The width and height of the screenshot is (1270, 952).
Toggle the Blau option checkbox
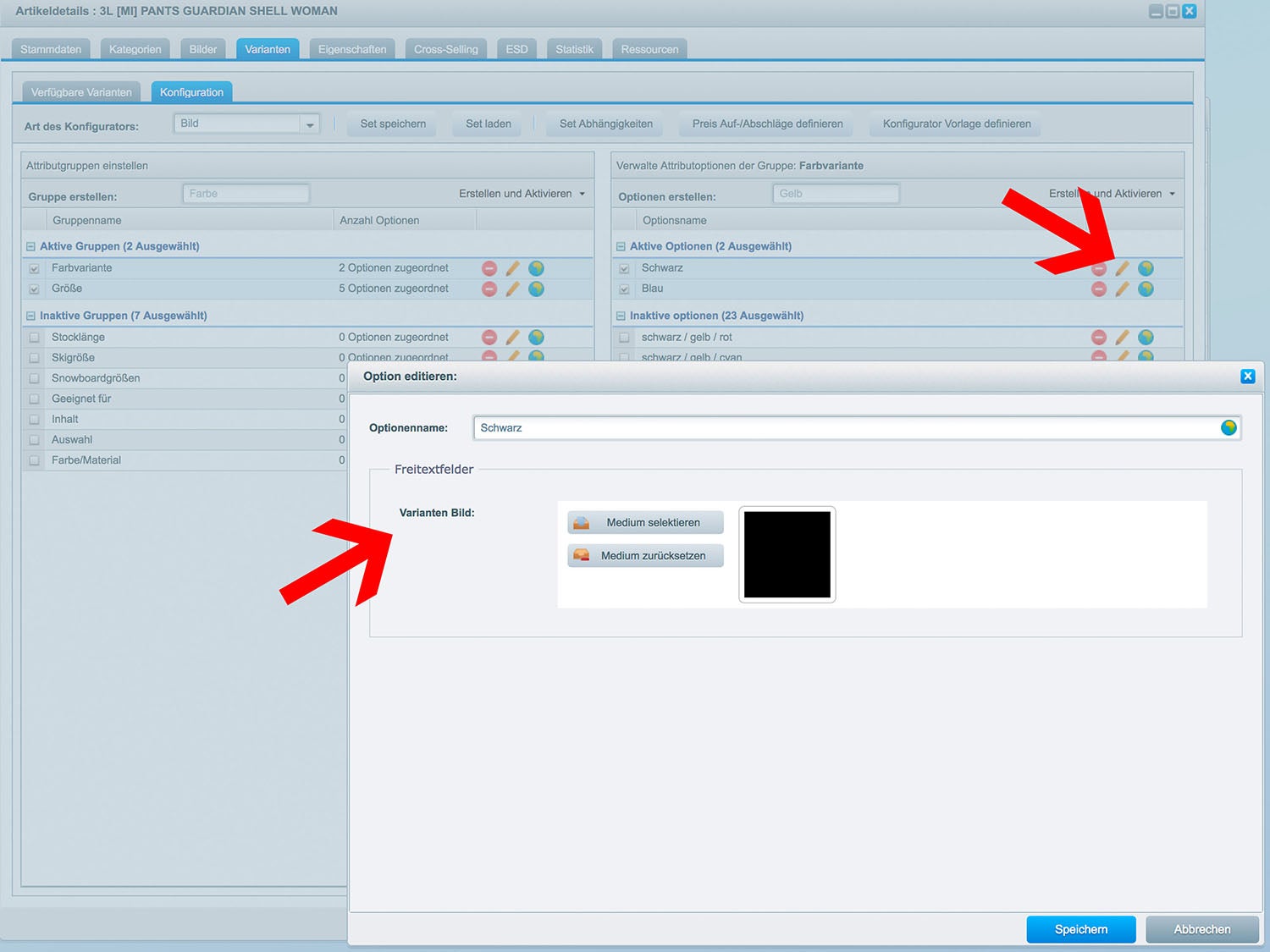[624, 289]
